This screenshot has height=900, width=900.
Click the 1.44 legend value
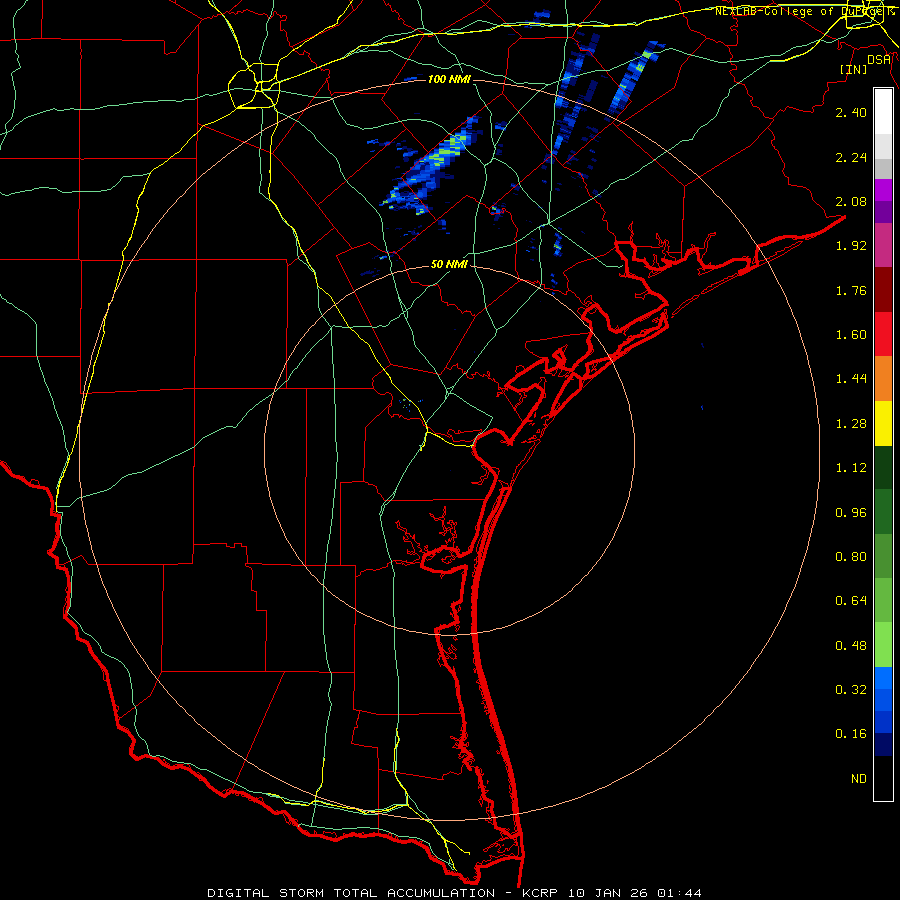(x=851, y=379)
